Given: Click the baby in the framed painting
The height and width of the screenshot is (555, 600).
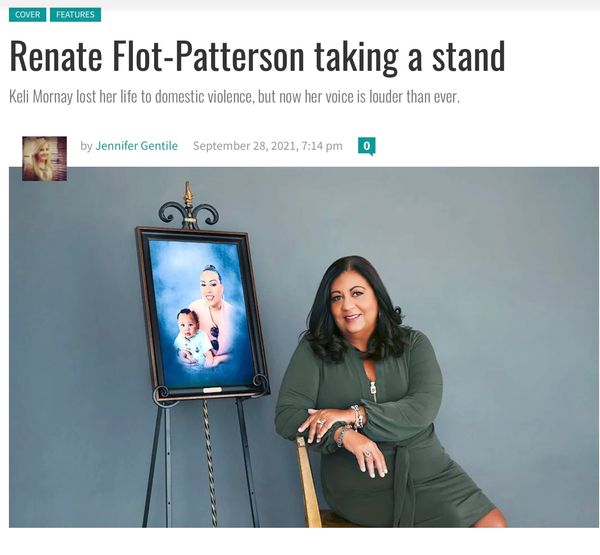Looking at the screenshot, I should (193, 339).
